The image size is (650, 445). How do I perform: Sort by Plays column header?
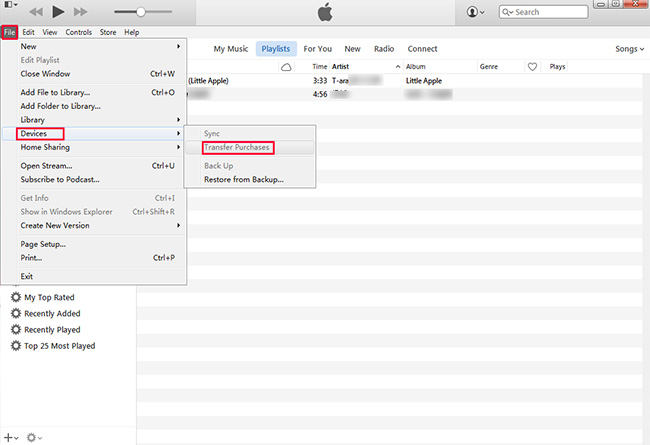tap(557, 66)
